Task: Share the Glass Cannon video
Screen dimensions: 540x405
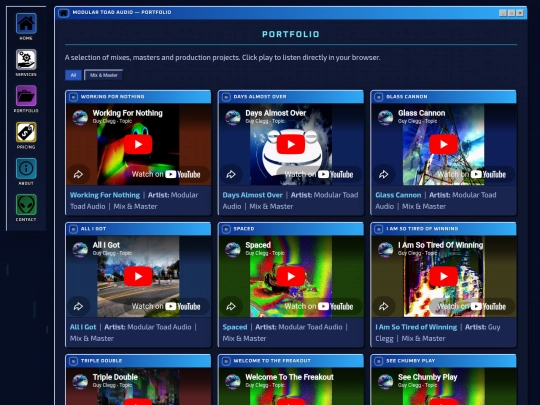Action: 384,174
